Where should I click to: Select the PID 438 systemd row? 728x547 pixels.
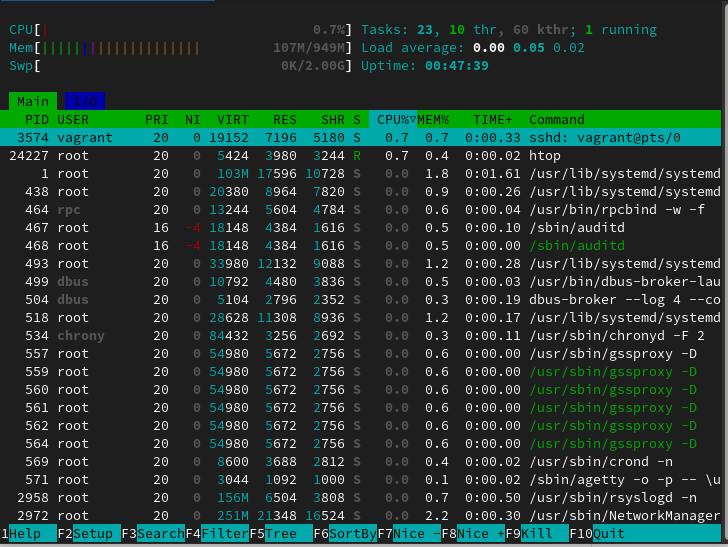360,192
